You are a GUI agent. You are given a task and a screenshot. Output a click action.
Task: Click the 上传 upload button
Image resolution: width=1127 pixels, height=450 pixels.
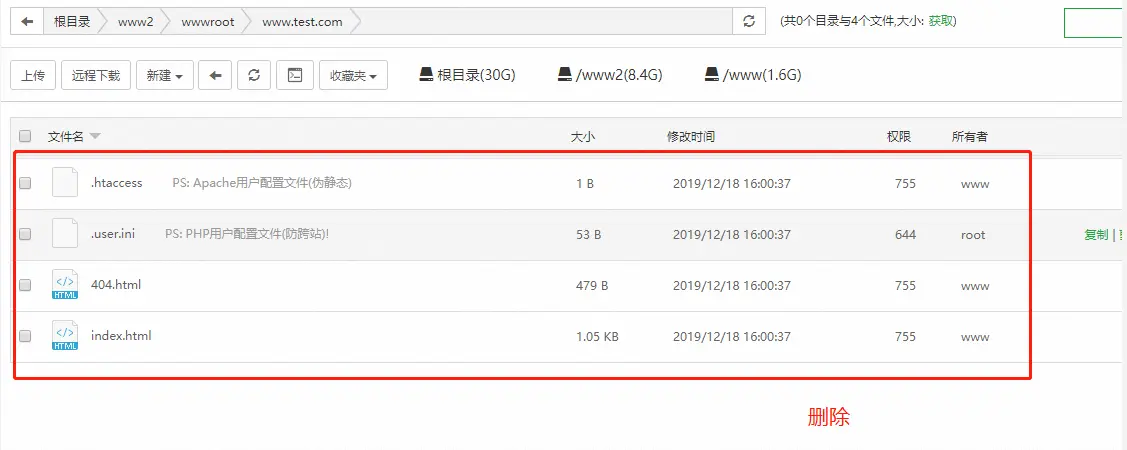click(33, 75)
